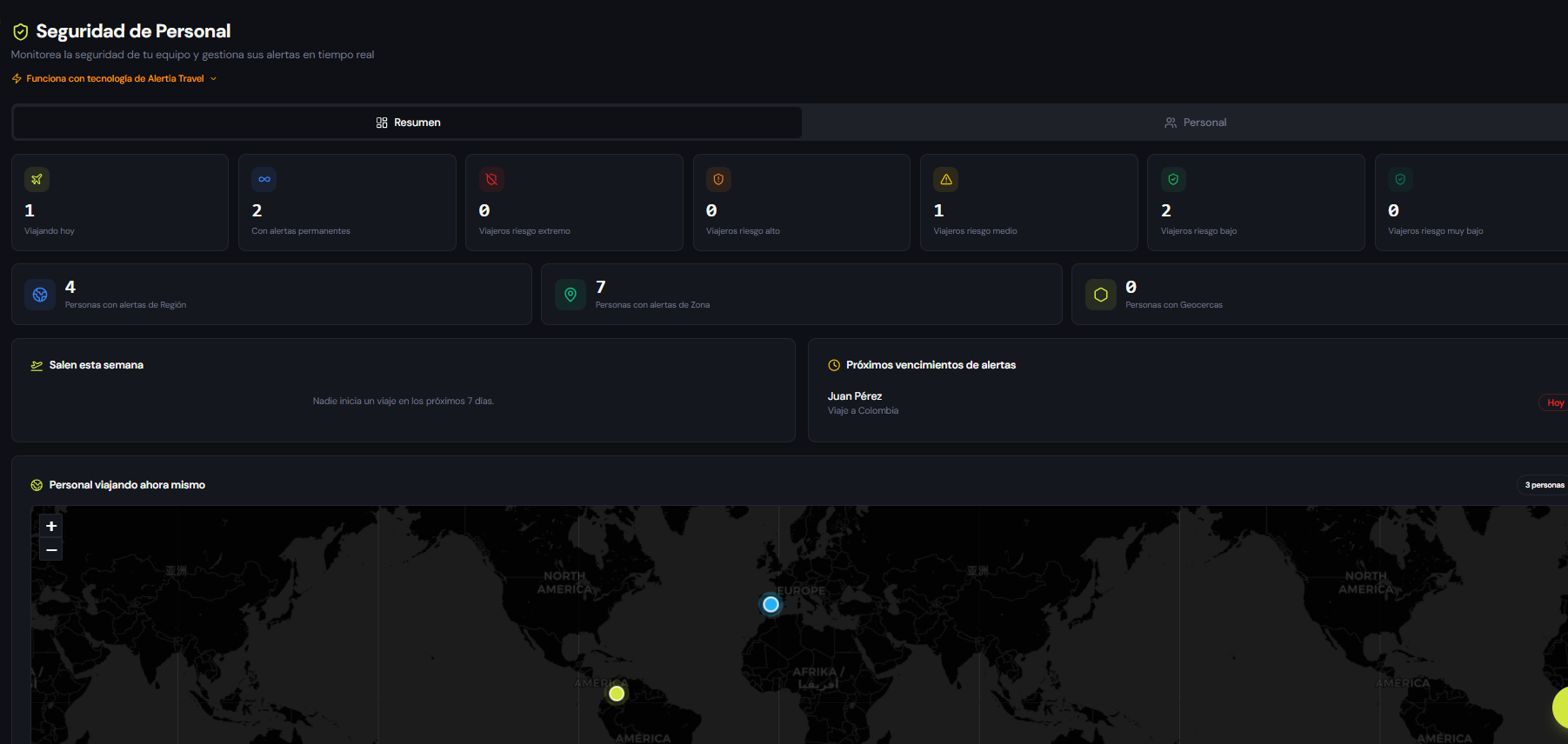This screenshot has width=1568, height=744.
Task: Zoom out the map with the minus button
Action: 51,550
